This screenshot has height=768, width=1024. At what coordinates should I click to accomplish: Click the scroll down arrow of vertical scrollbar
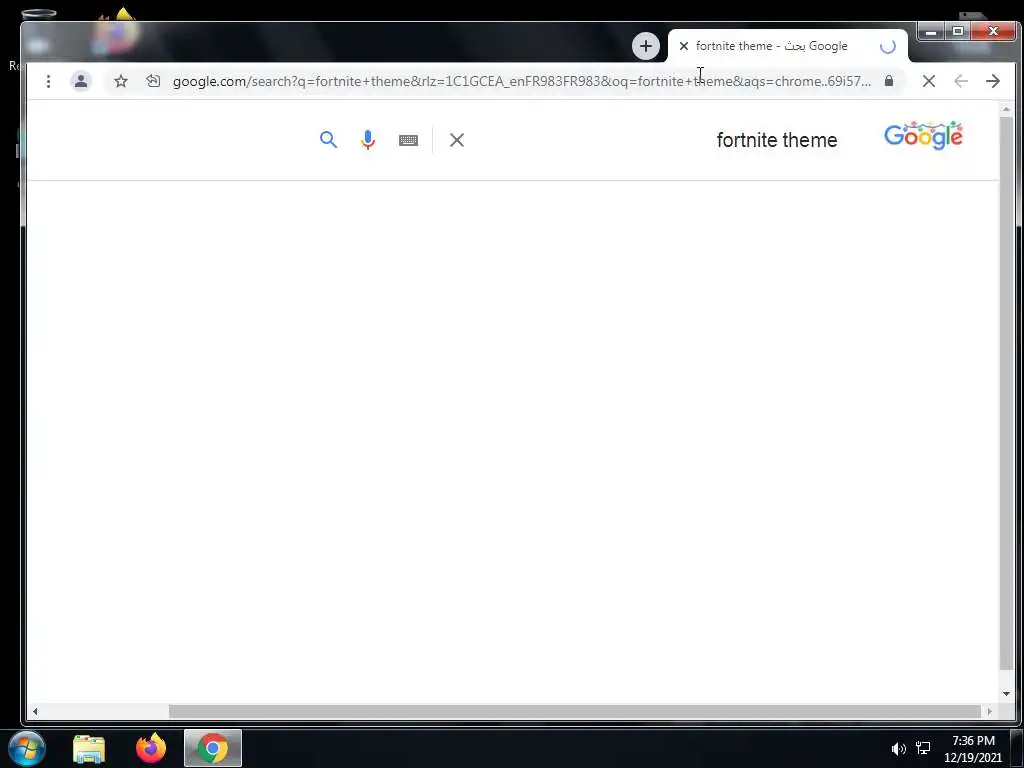tap(1006, 694)
